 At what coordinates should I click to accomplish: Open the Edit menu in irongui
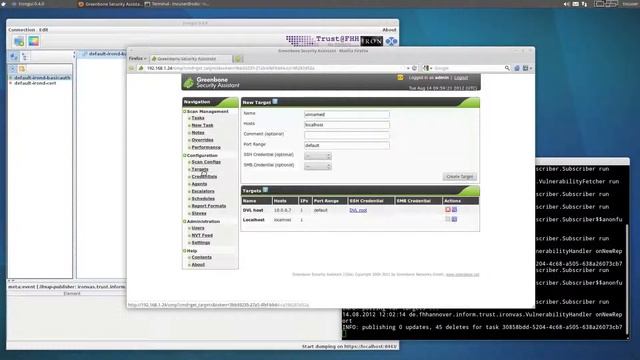pyautogui.click(x=44, y=30)
